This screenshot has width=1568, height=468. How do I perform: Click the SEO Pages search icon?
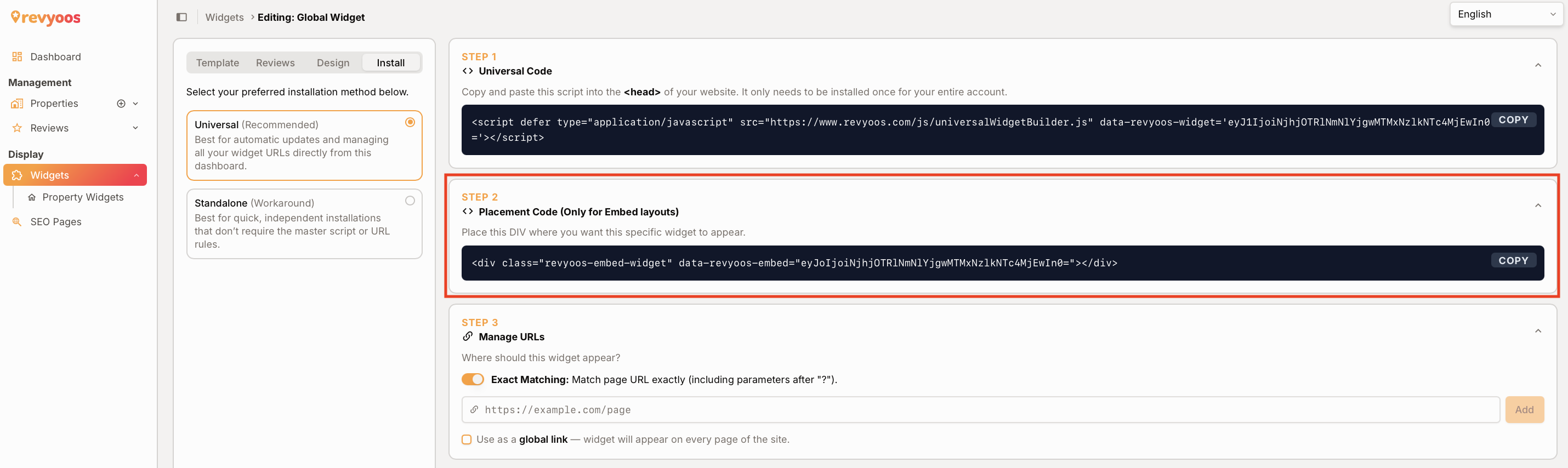[17, 221]
